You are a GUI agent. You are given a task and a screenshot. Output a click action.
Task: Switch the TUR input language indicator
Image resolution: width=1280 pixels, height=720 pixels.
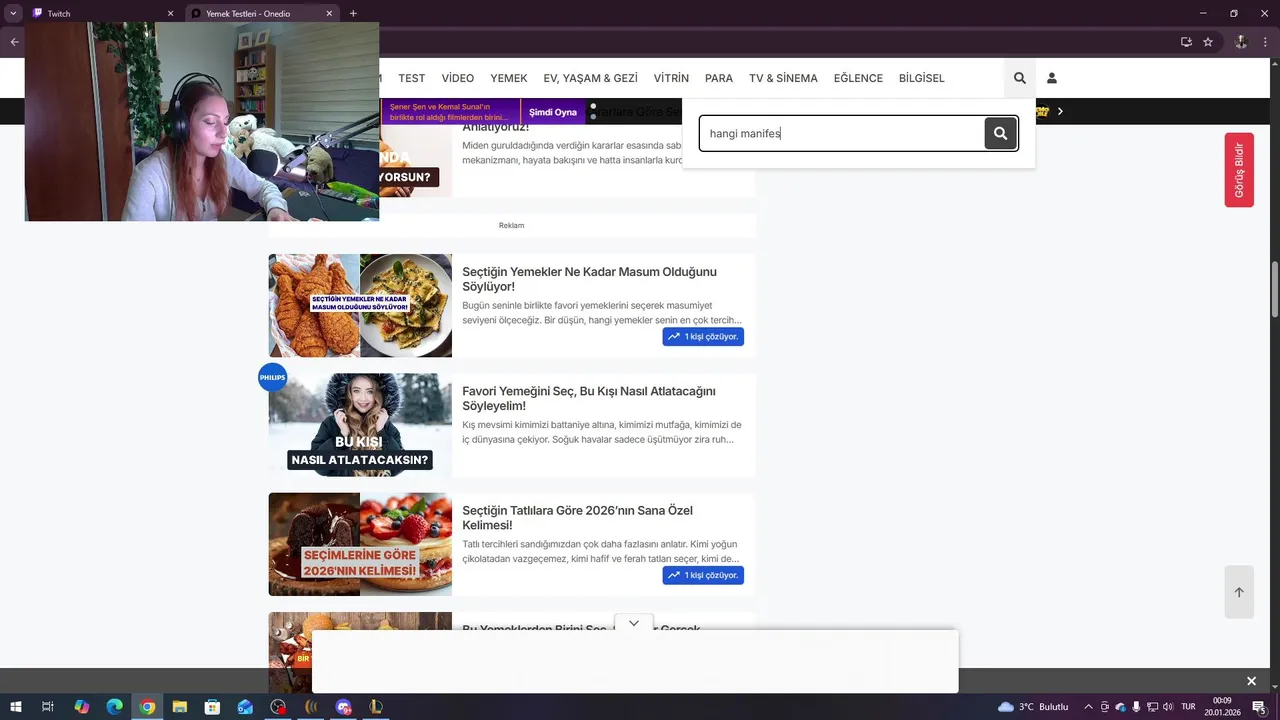(x=1188, y=707)
